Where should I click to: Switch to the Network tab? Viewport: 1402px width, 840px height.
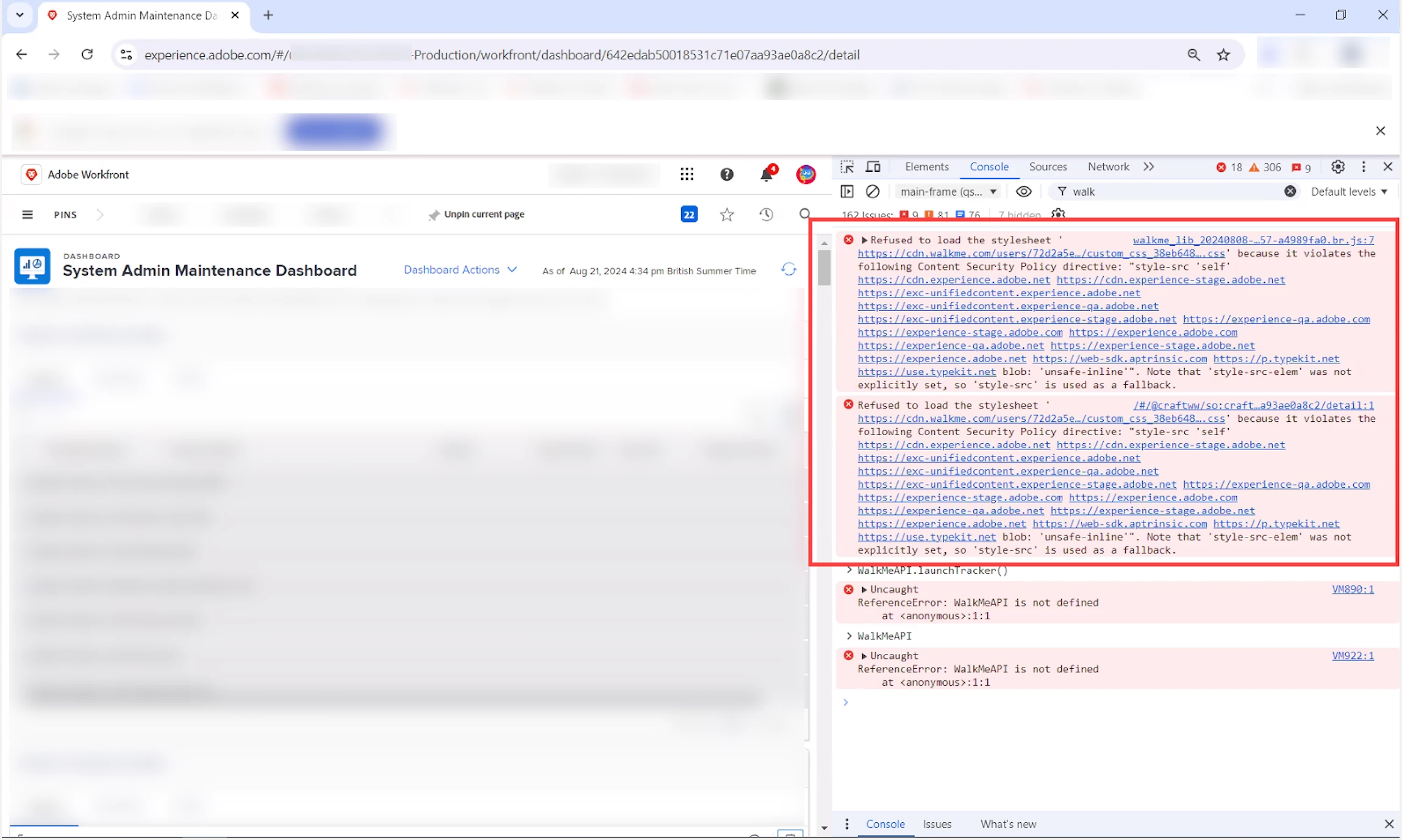1108,167
